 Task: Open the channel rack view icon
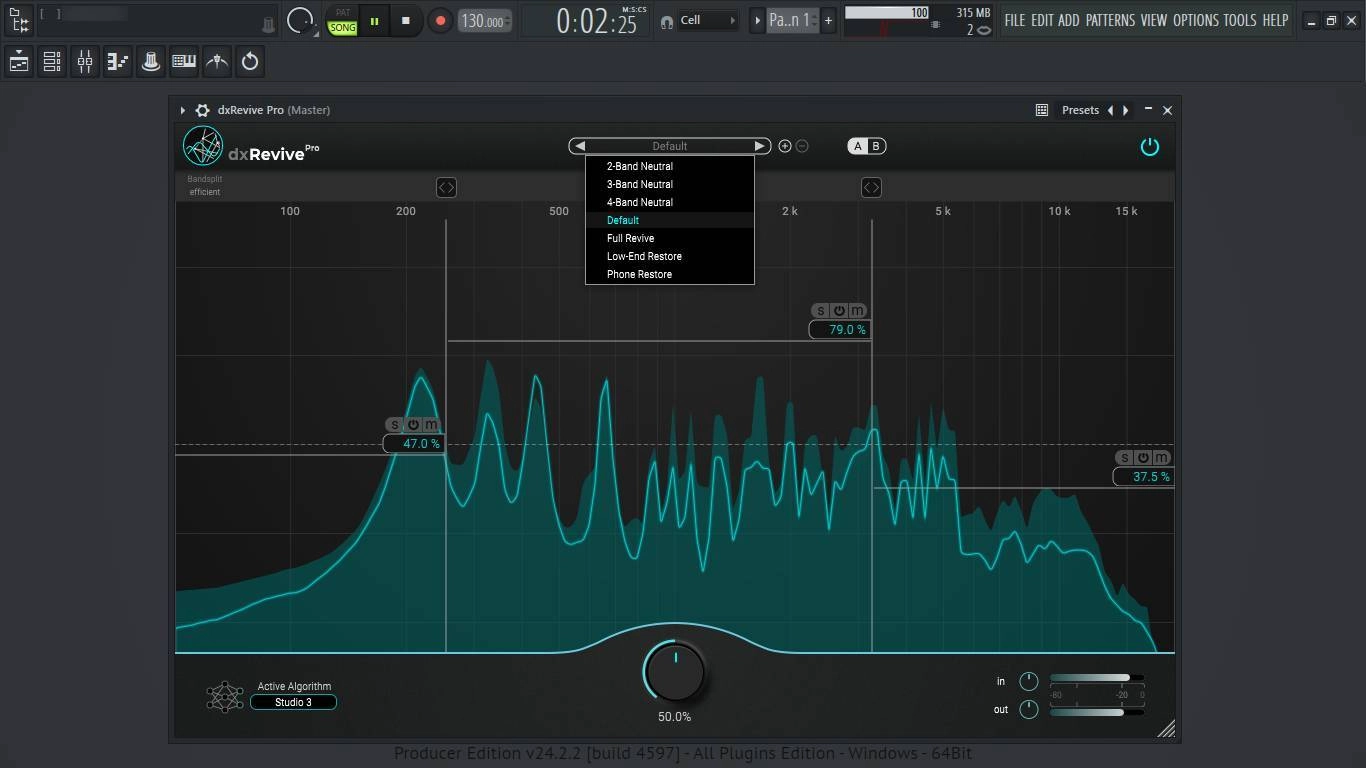(52, 62)
